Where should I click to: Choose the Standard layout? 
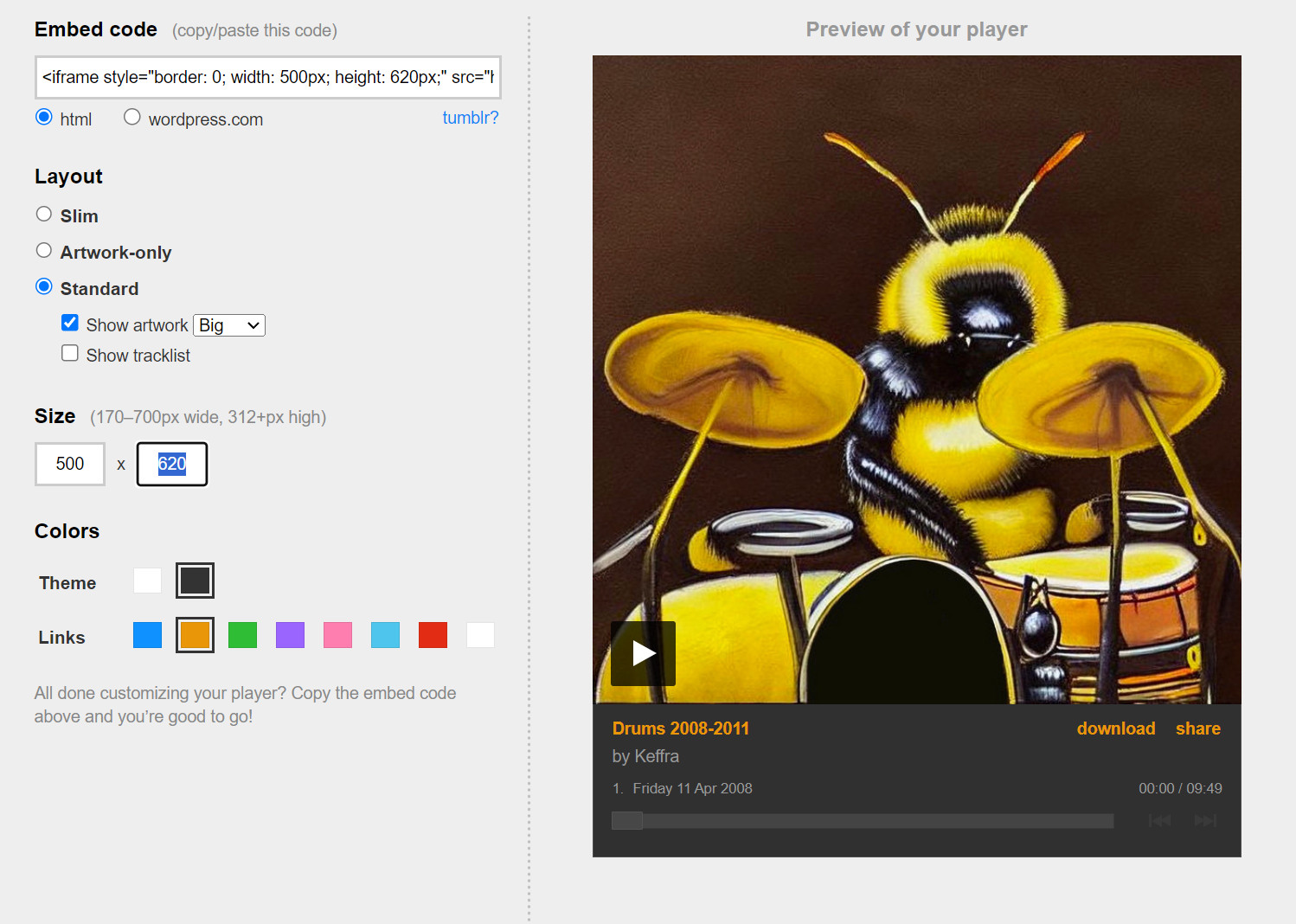click(x=44, y=286)
